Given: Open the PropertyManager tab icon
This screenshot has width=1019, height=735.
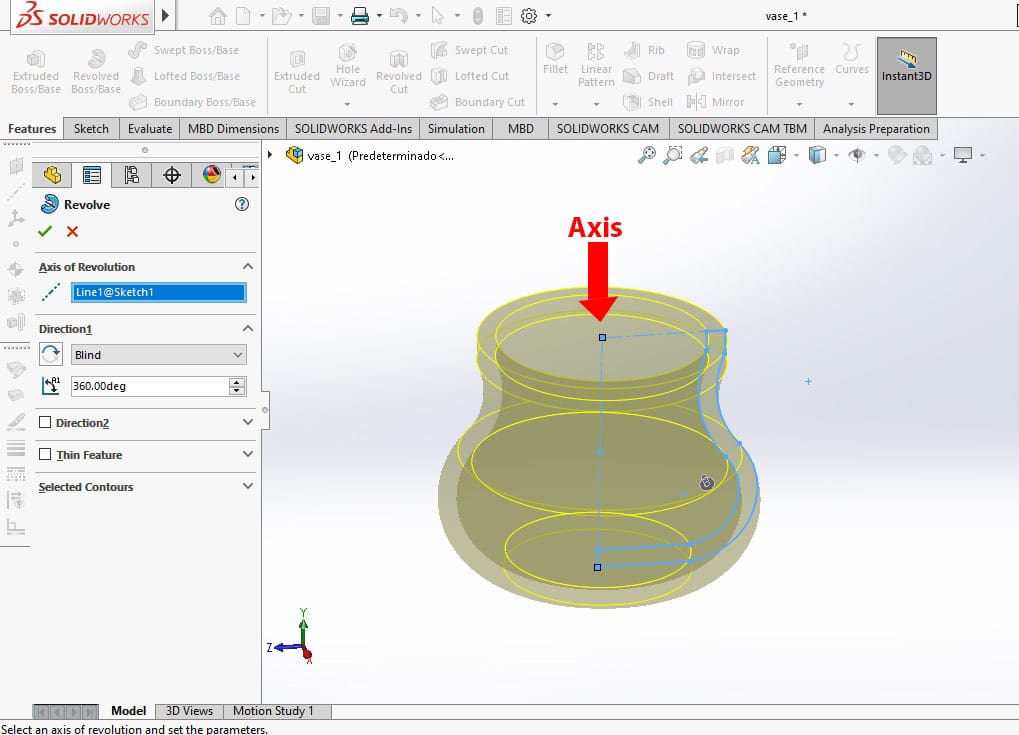Looking at the screenshot, I should click(x=92, y=175).
